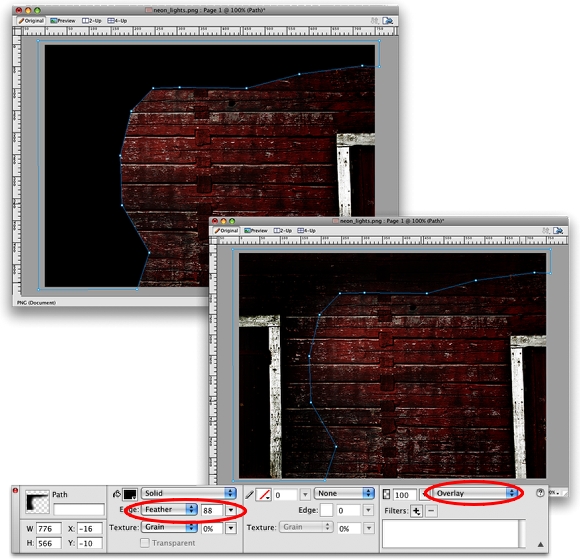Click the white stroke Edge swatch

326,511
